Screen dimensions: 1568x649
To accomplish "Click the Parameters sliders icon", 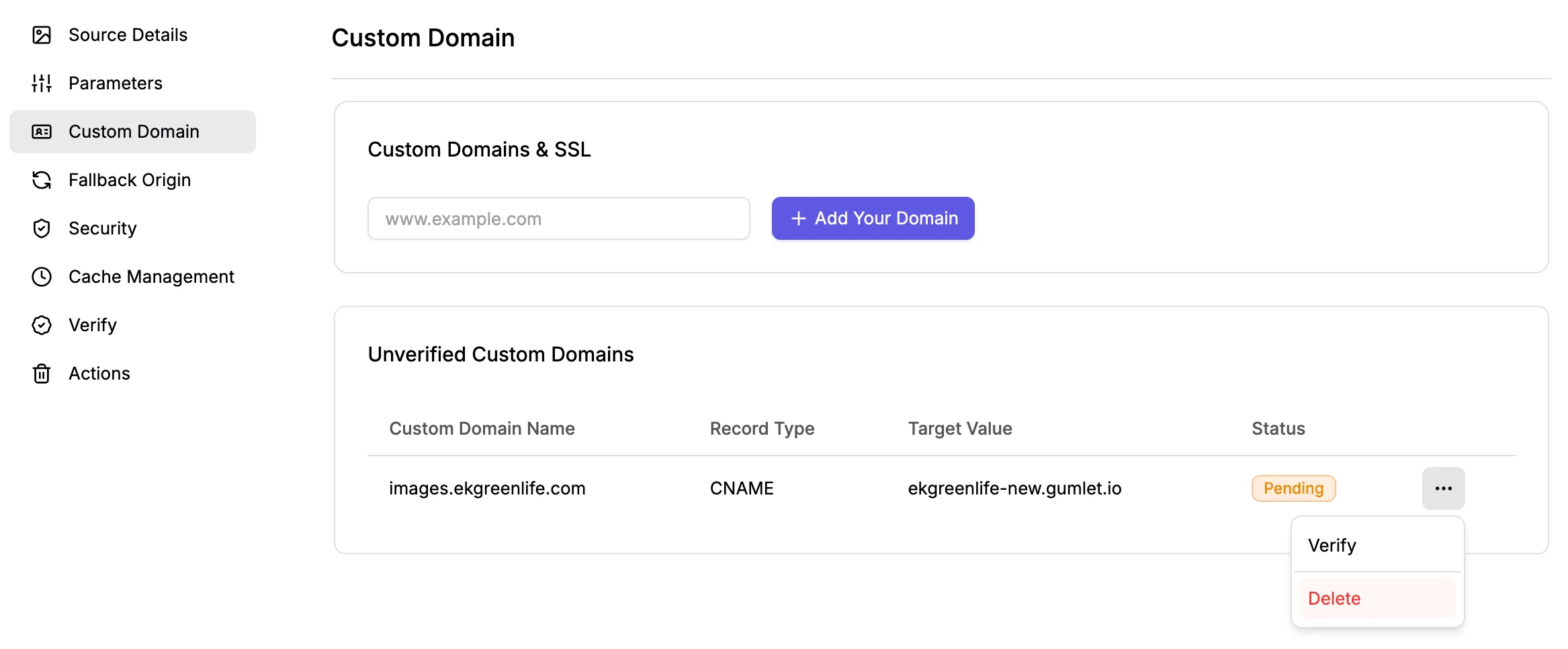I will (42, 83).
